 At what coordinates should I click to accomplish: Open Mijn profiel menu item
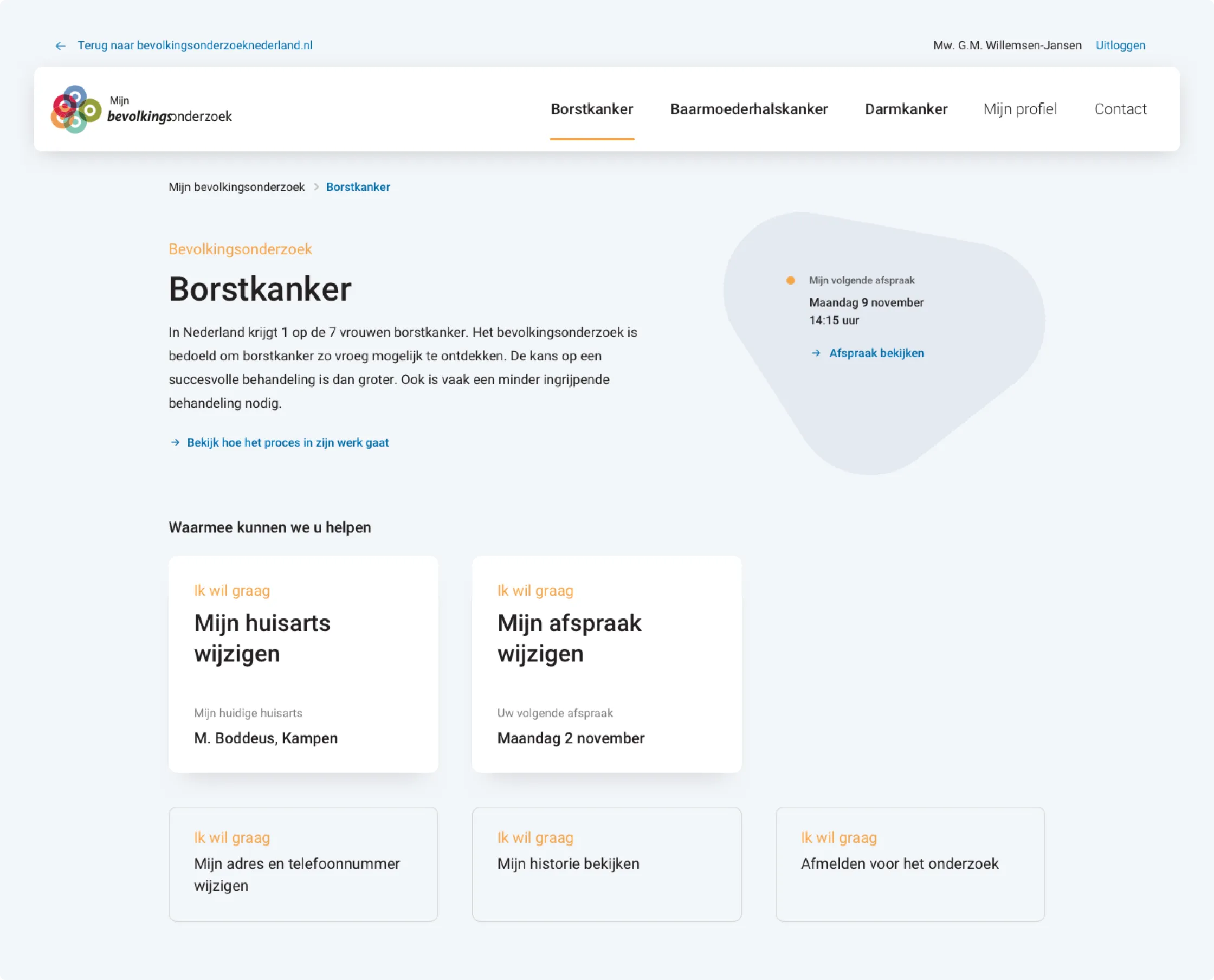coord(1019,109)
